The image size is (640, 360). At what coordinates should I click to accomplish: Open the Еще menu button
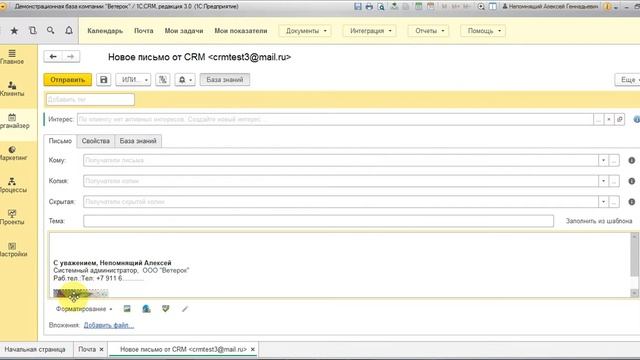pos(629,80)
